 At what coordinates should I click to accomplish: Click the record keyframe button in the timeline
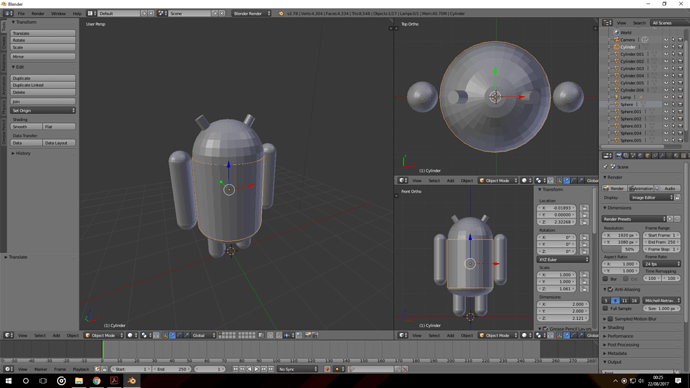(327, 369)
